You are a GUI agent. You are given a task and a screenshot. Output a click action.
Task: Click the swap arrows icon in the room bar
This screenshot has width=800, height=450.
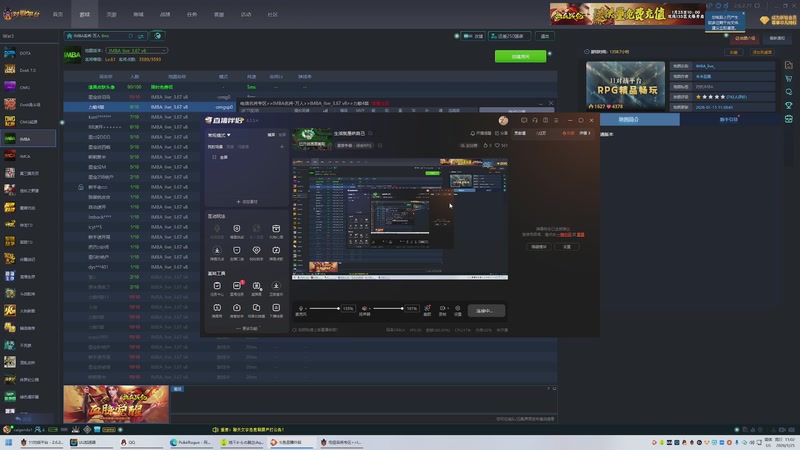pyautogui.click(x=140, y=36)
